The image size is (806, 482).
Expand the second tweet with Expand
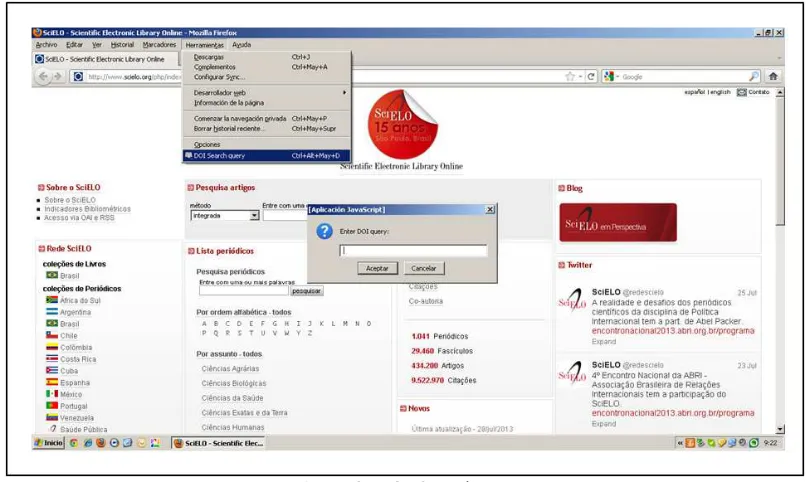[603, 424]
